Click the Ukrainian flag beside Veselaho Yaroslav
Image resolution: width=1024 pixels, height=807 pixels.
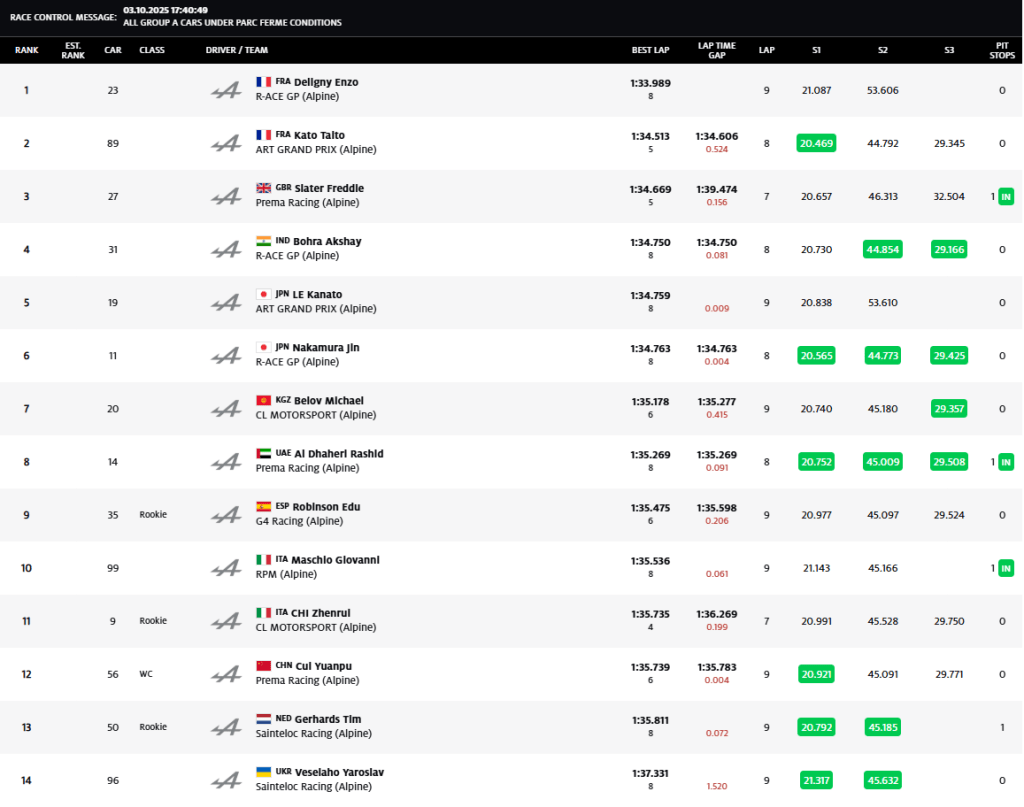[263, 772]
